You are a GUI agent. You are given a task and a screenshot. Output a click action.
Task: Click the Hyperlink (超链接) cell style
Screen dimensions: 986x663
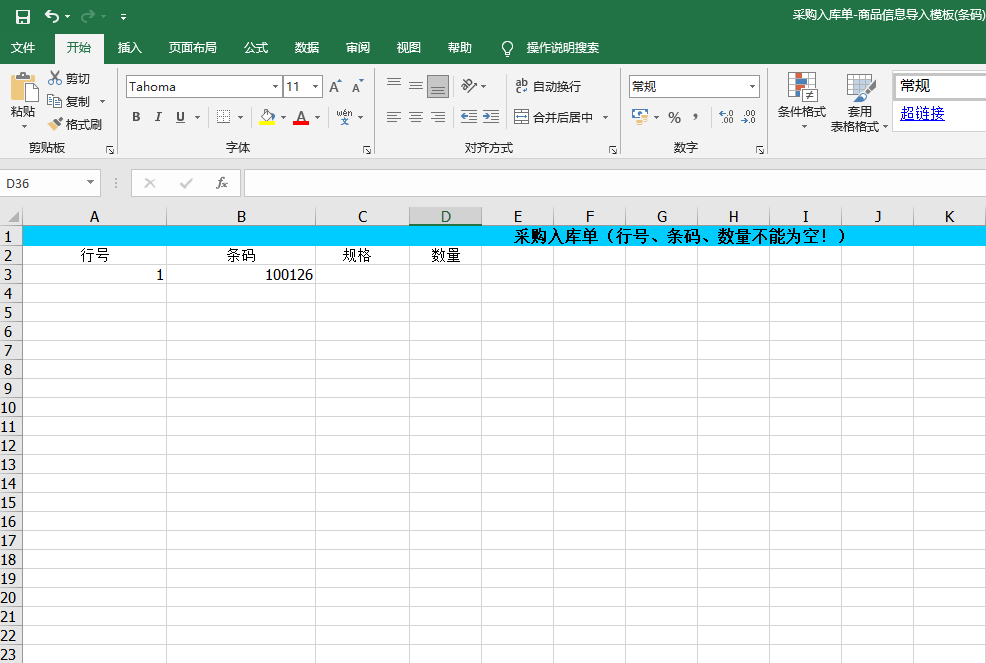click(922, 114)
